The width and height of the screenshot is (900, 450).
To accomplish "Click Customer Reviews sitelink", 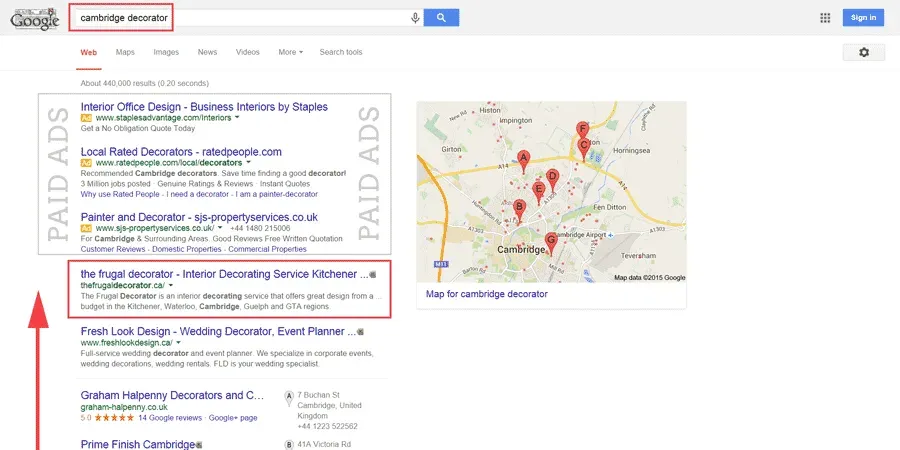I will pos(112,249).
